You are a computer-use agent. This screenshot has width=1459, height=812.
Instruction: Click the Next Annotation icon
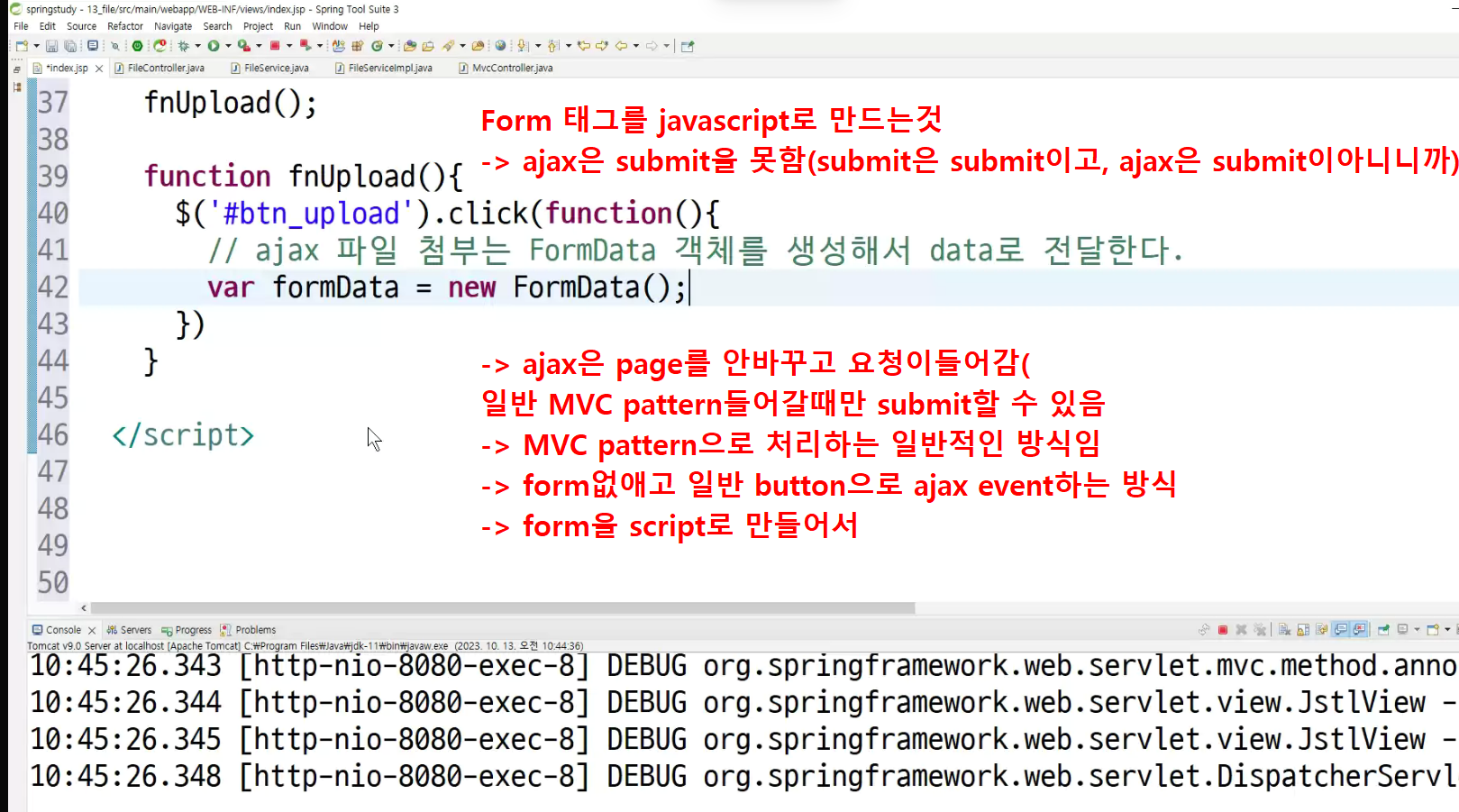(523, 46)
